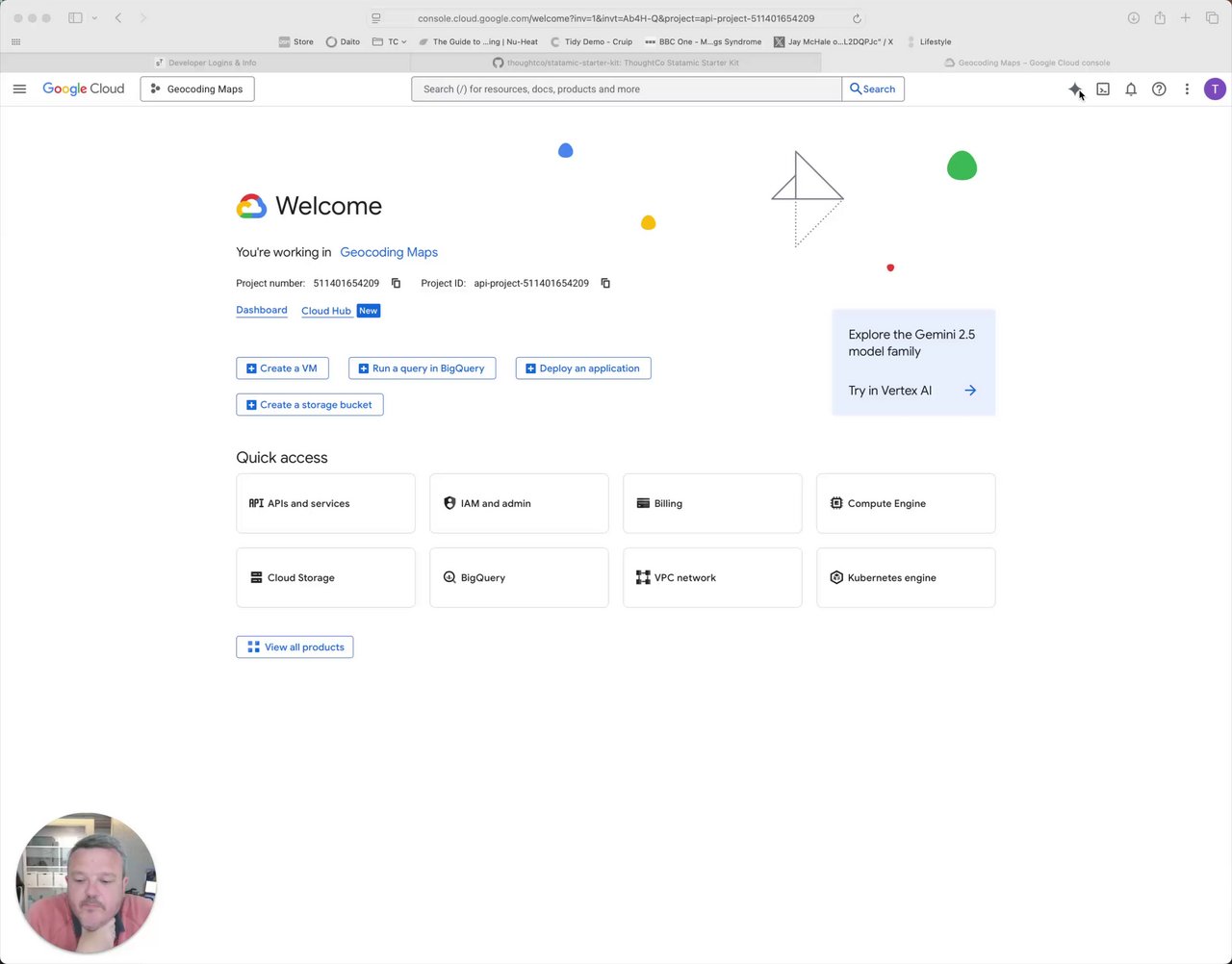
Task: Open the Gemini AI assistant sparkle icon
Action: (x=1075, y=89)
